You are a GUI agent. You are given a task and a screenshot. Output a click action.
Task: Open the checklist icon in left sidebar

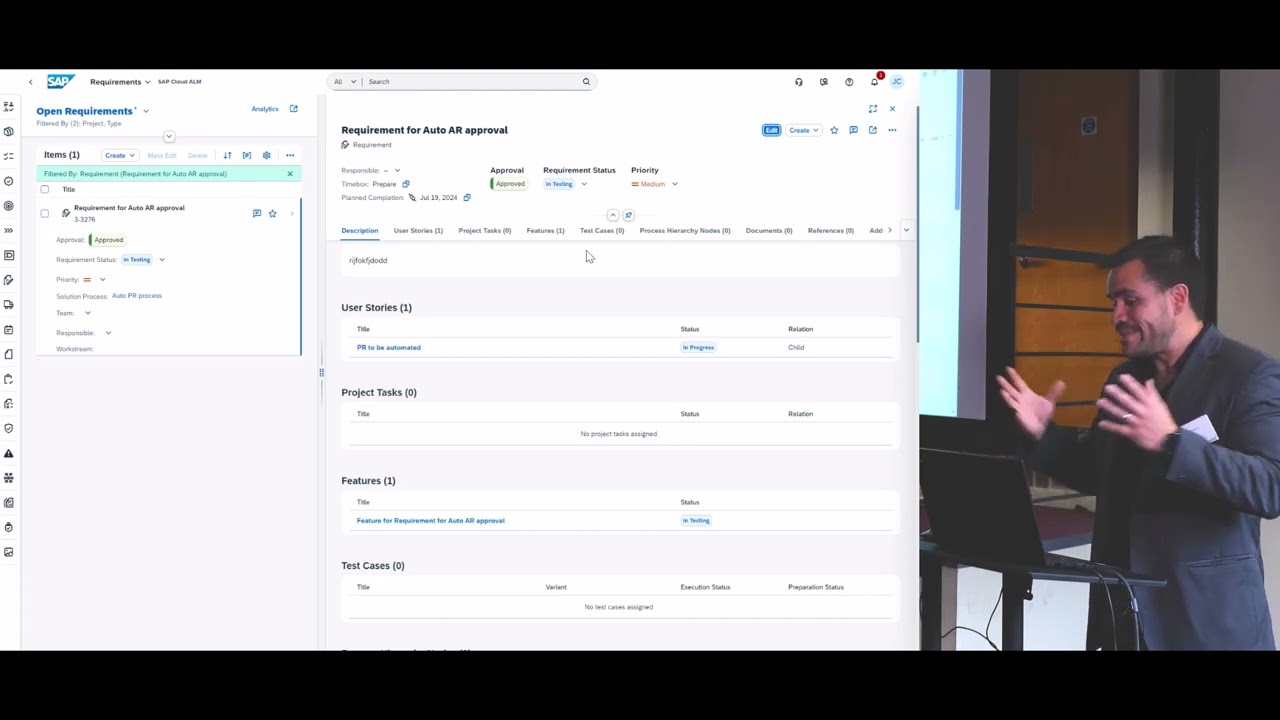(x=9, y=156)
